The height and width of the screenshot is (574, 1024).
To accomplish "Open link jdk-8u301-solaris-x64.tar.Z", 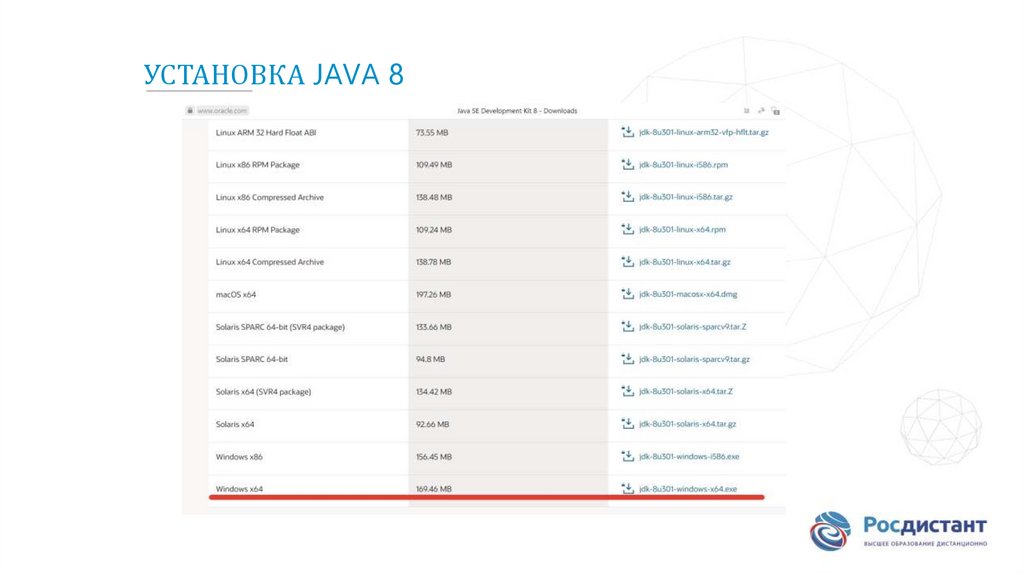I will (686, 391).
